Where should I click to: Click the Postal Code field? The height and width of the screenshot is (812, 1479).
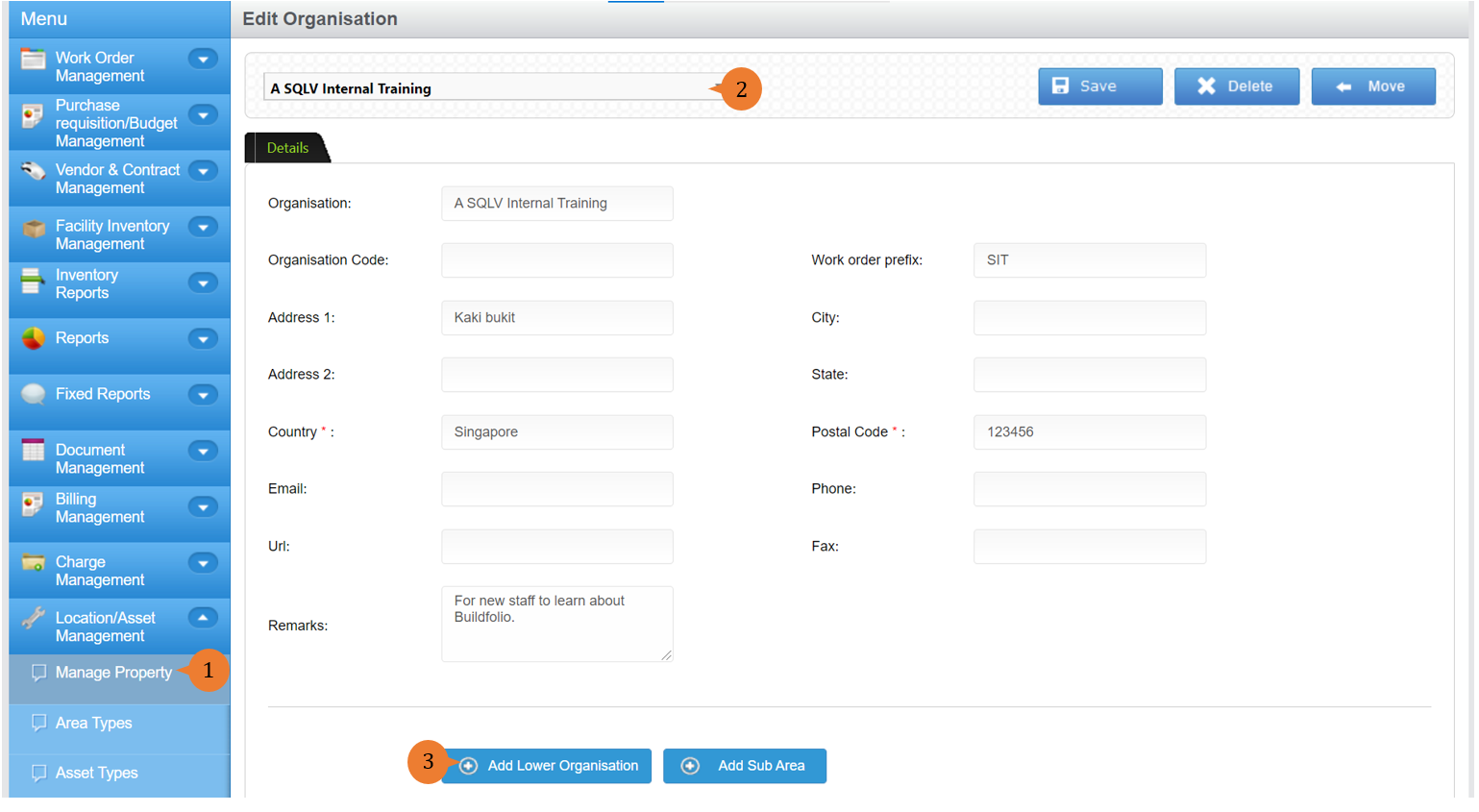coord(1090,432)
